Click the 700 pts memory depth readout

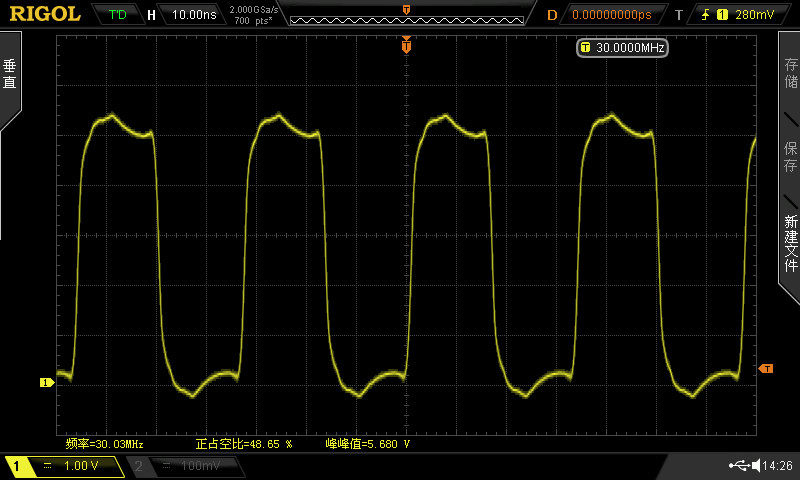click(x=254, y=20)
